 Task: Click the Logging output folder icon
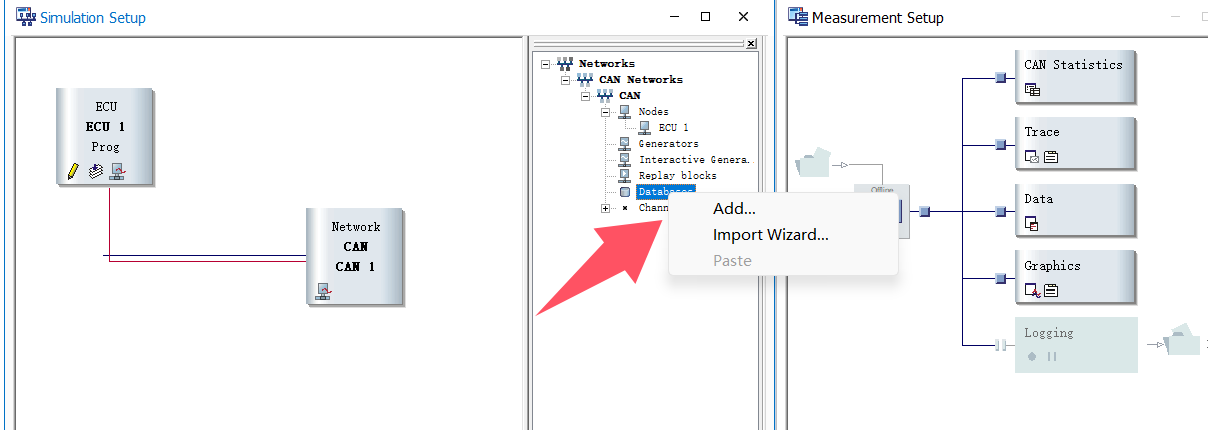tap(1184, 341)
